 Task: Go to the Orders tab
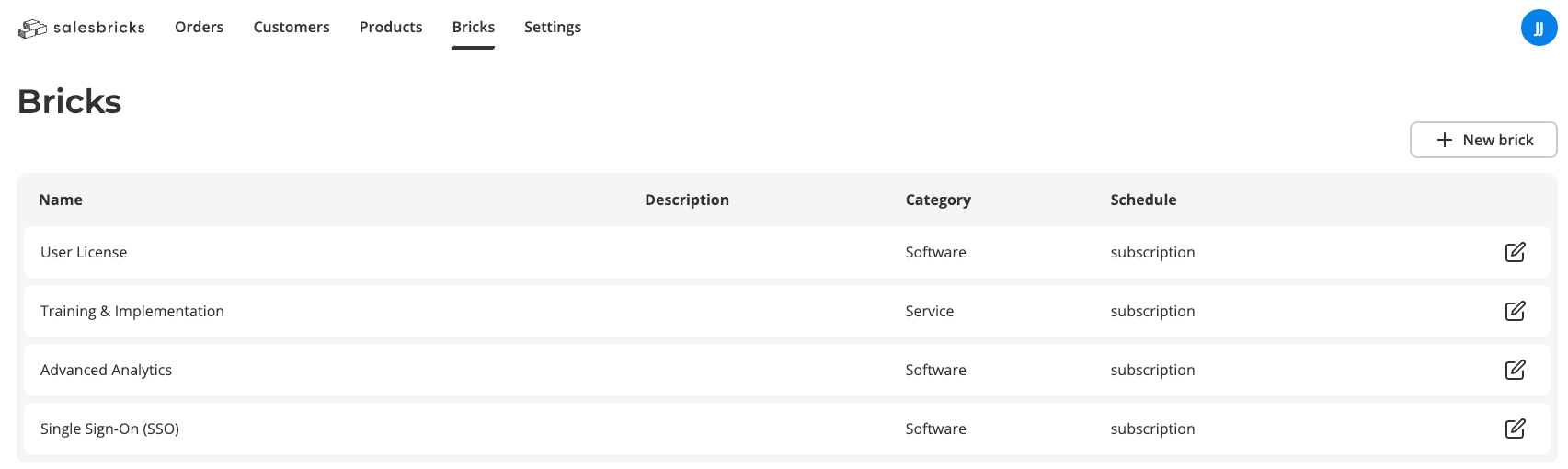(x=199, y=28)
